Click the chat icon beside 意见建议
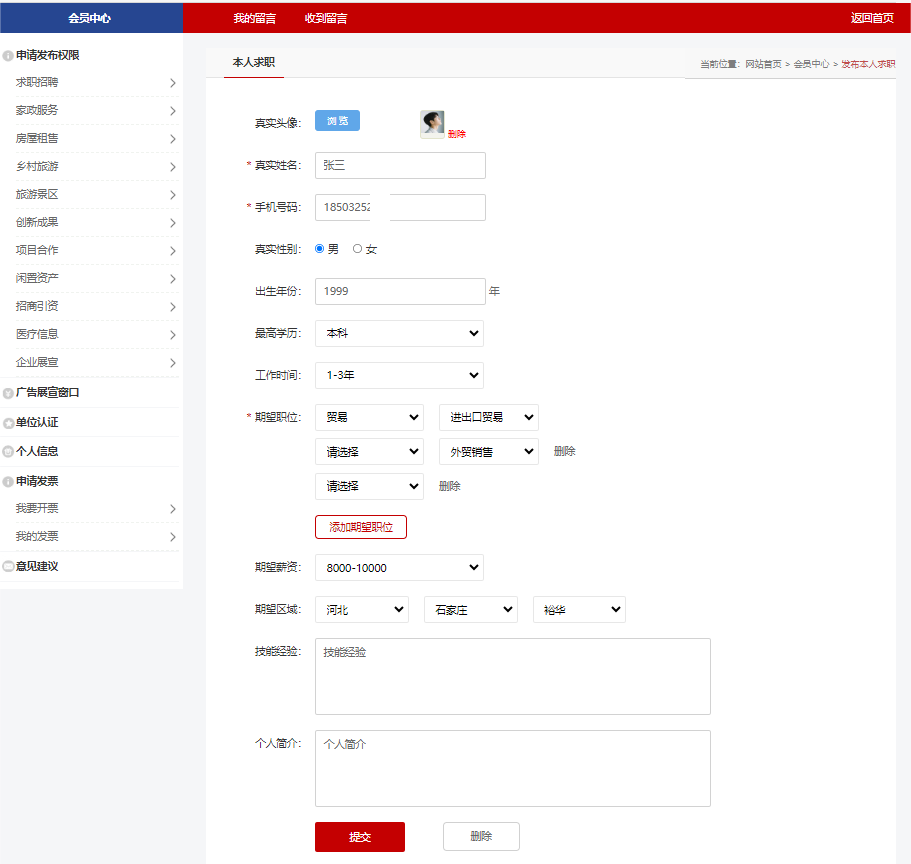Viewport: 911px width, 864px height. [8, 566]
